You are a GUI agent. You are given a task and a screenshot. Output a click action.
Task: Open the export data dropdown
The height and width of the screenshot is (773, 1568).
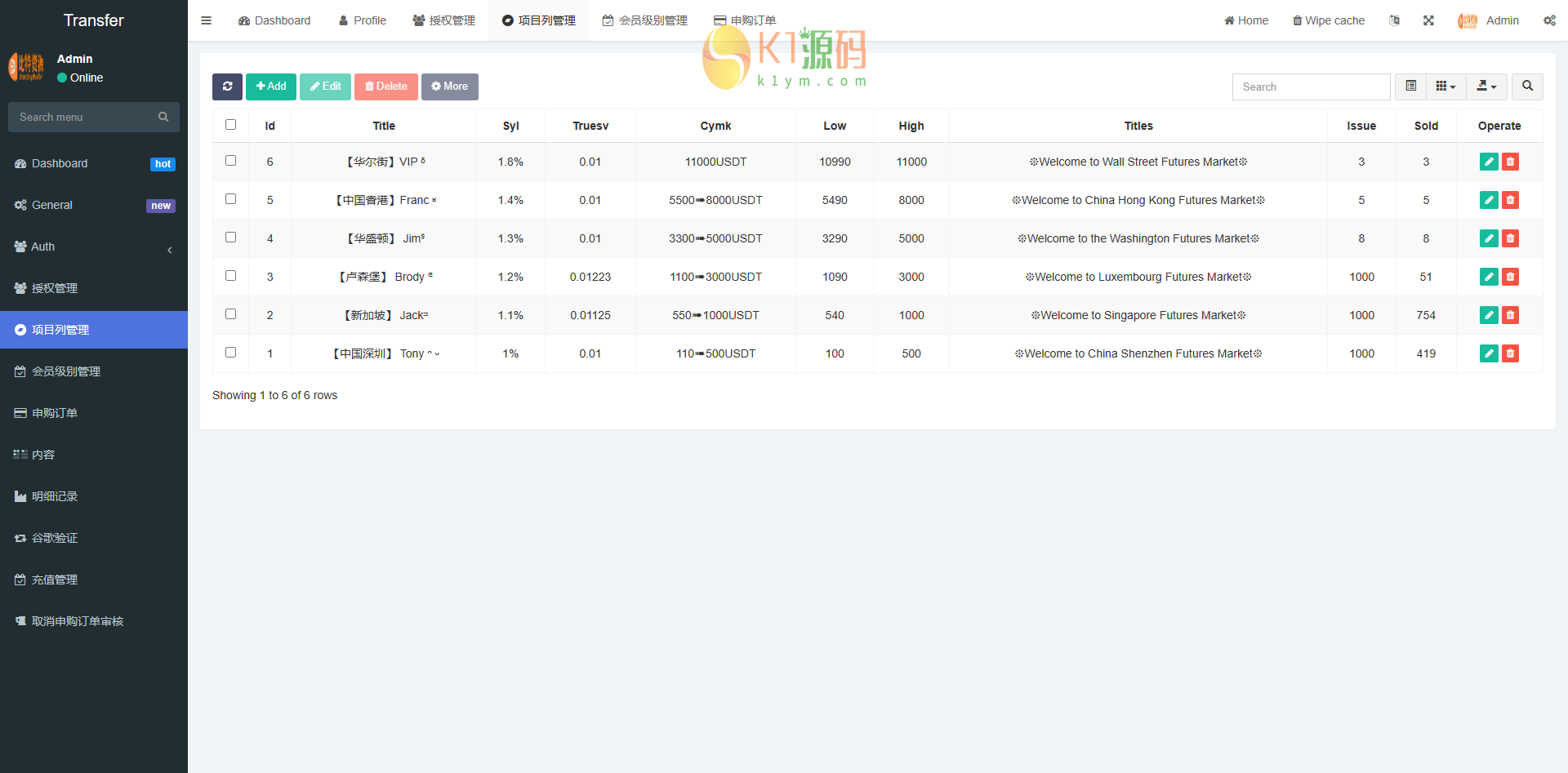click(x=1486, y=87)
